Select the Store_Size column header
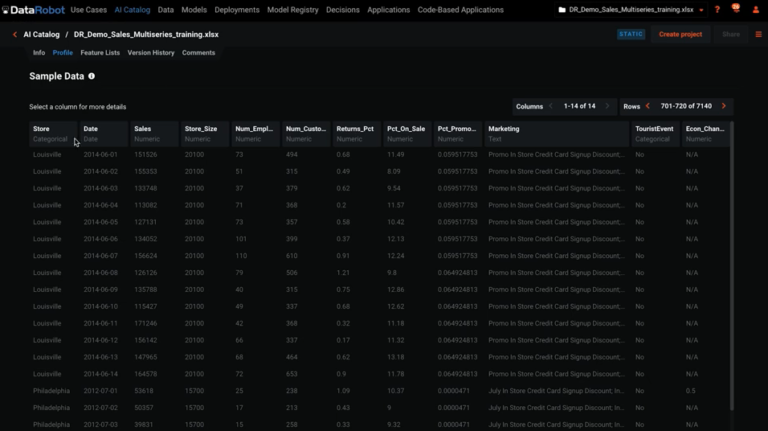The height and width of the screenshot is (431, 768). click(205, 134)
